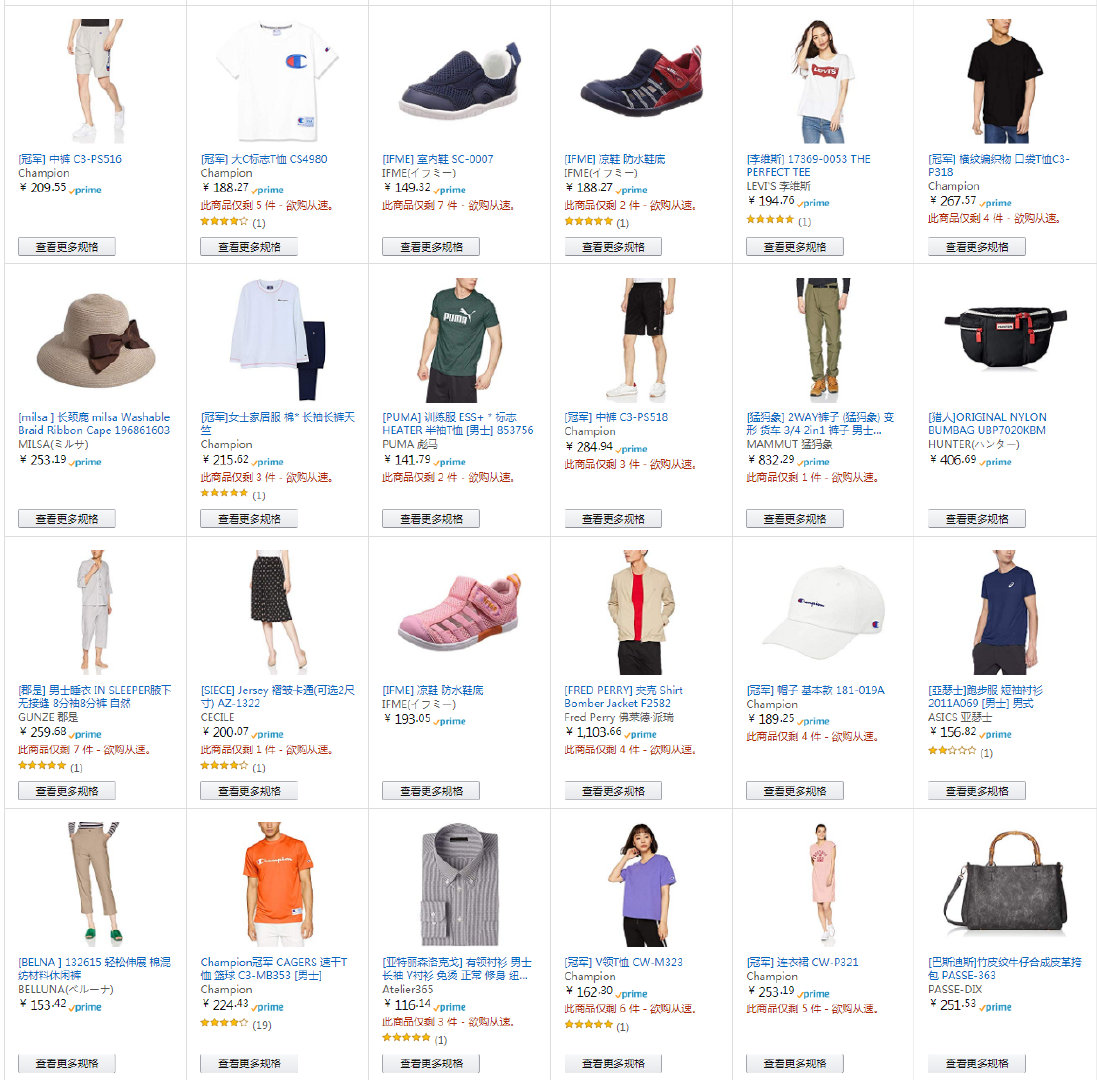Viewport: 1097px width, 1080px height.
Task: Click 查看更多规格 button under PASSE-DIX handbag
Action: pyautogui.click(x=977, y=1064)
